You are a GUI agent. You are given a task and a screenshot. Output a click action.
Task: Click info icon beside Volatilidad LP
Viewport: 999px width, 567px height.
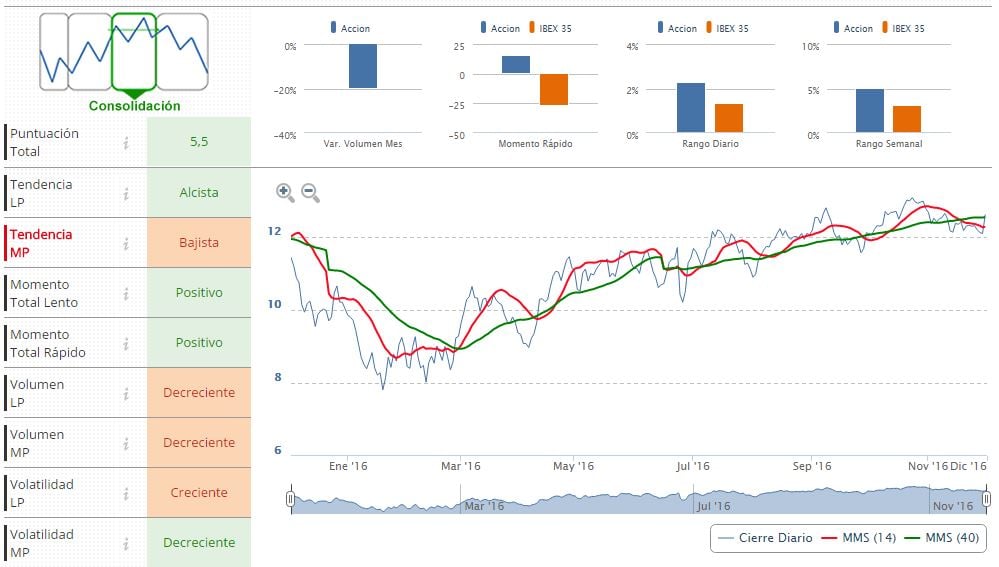[x=126, y=493]
